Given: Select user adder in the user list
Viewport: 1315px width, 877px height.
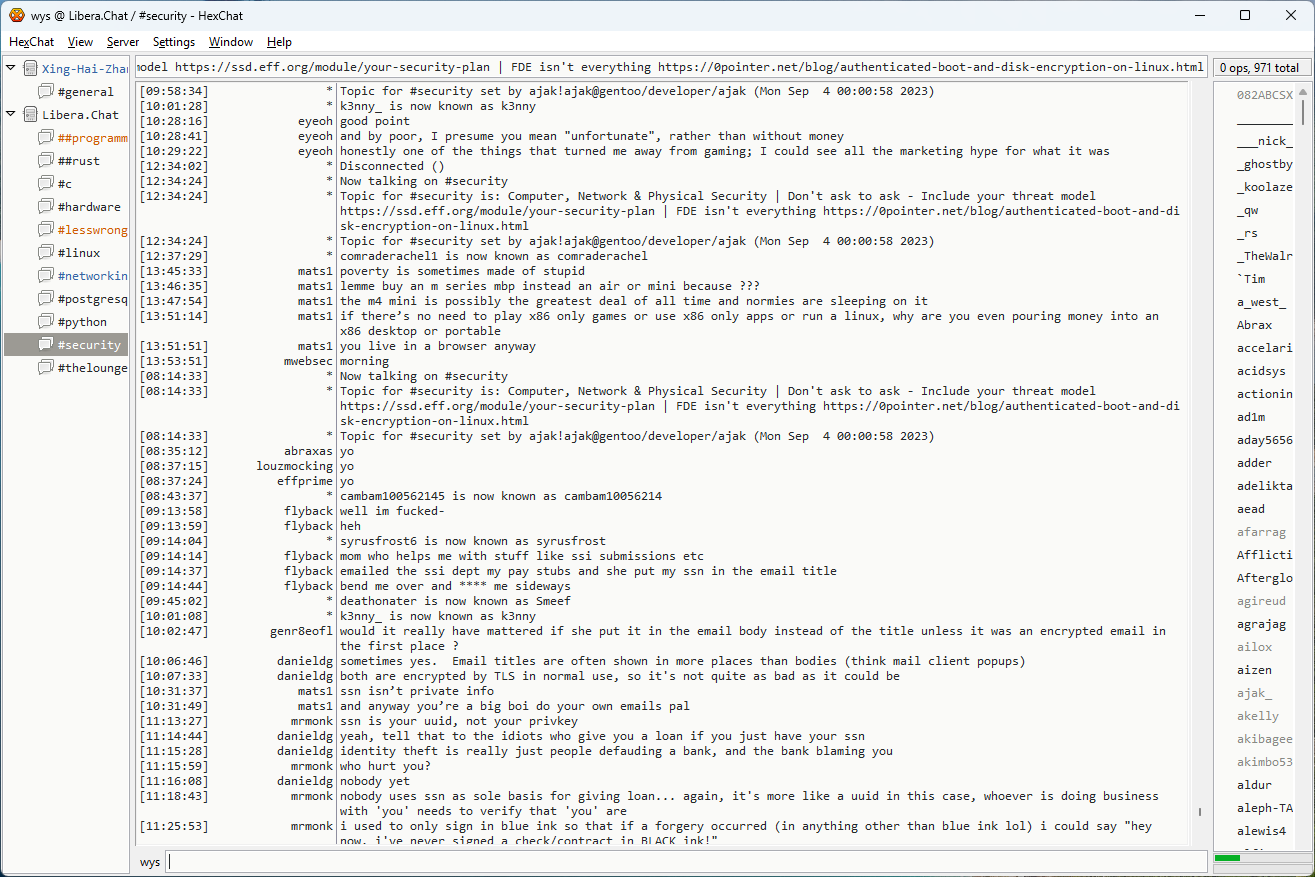Looking at the screenshot, I should (1254, 463).
